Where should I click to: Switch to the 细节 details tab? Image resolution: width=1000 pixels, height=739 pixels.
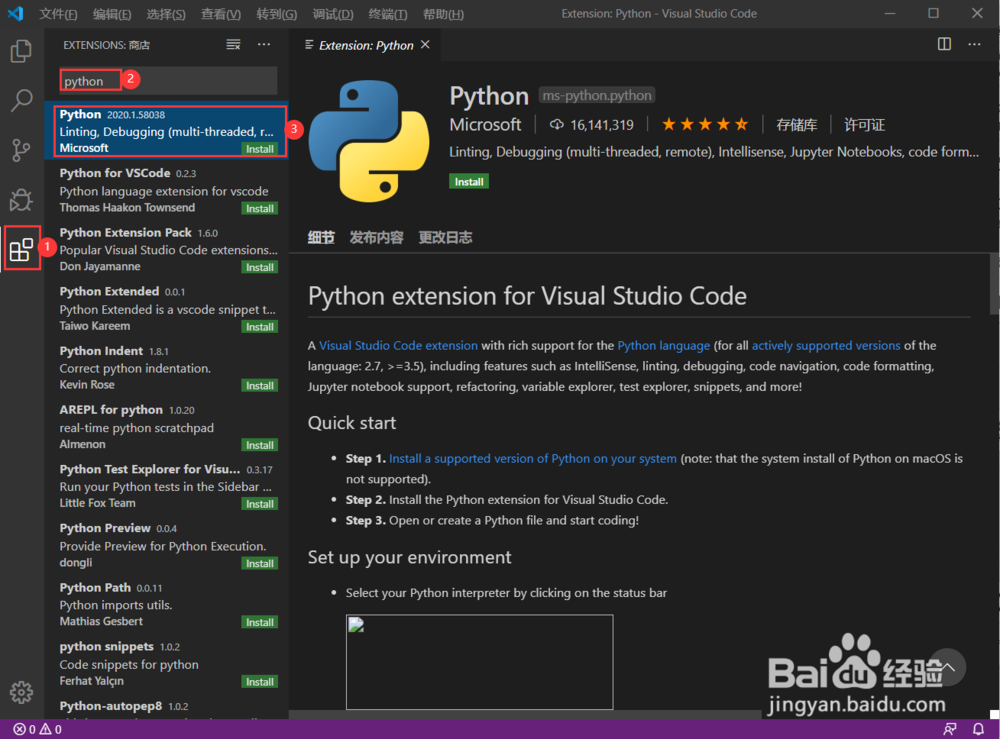pos(321,238)
